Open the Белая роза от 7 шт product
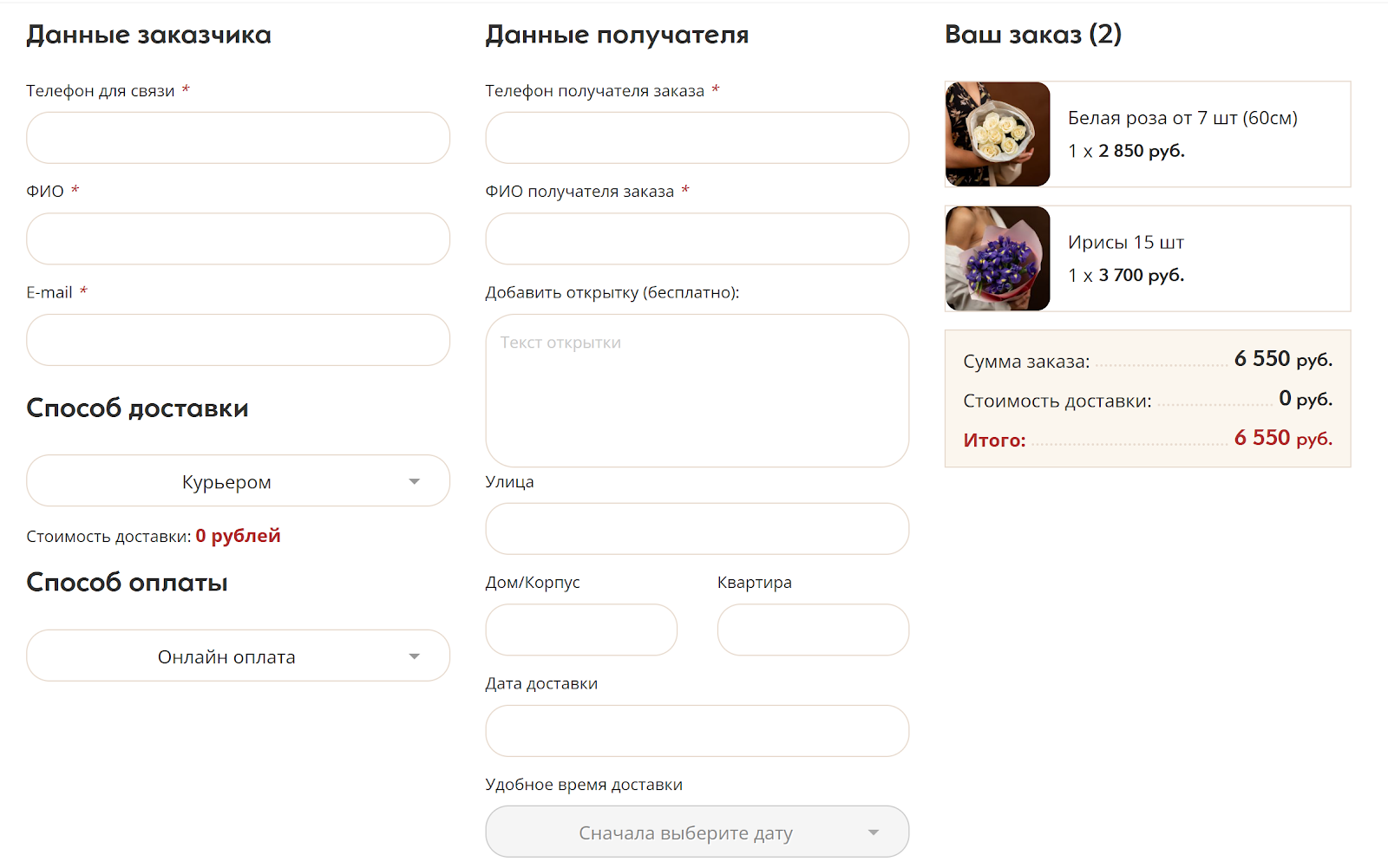Viewport: 1388px width, 868px height. pos(1182,118)
